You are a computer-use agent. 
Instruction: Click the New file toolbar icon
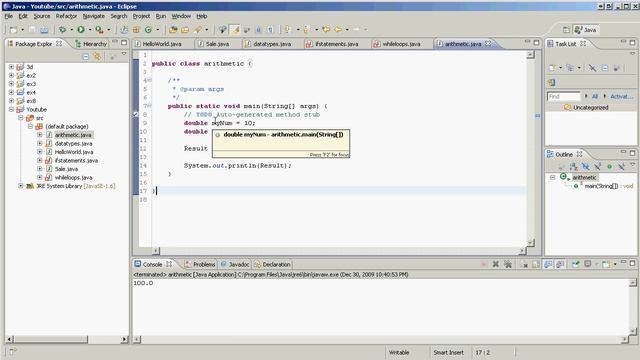13,30
